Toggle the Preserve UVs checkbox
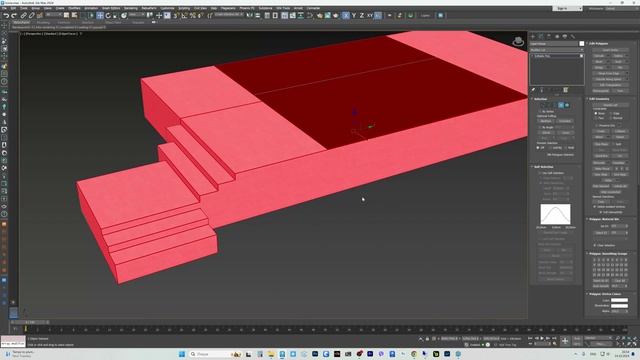 596,126
